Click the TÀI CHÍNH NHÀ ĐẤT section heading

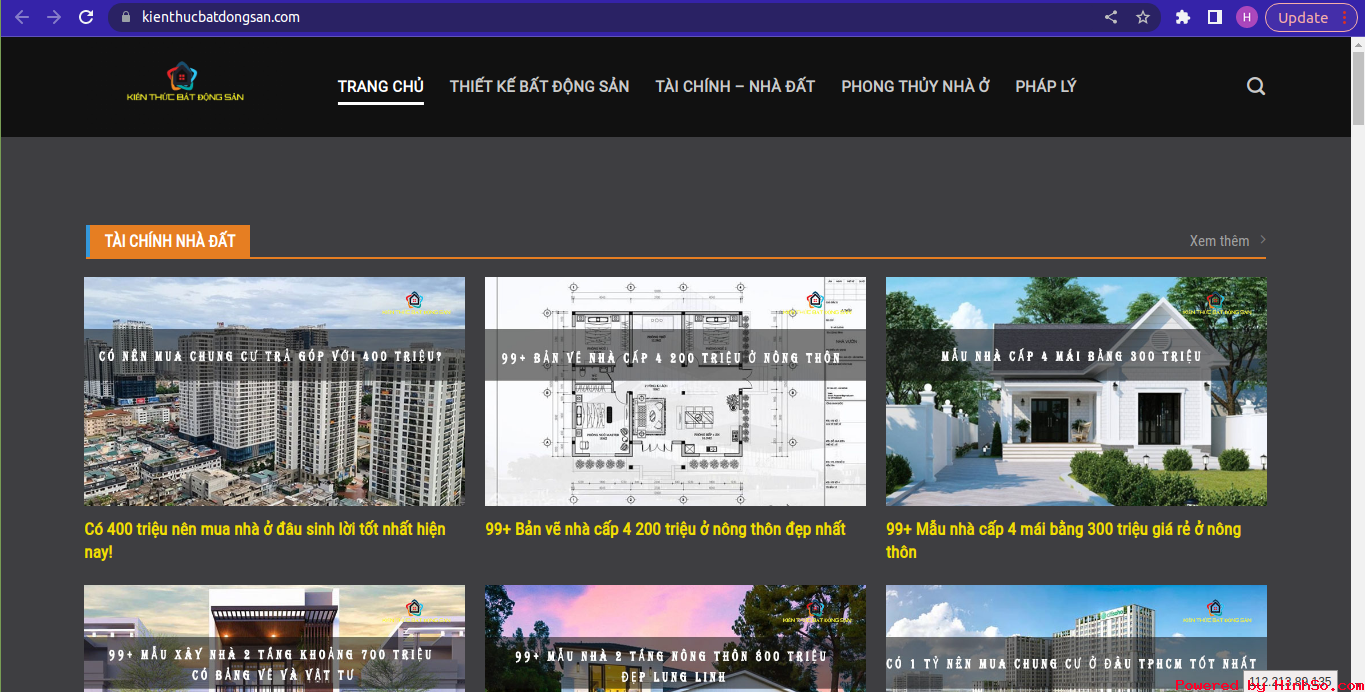pos(169,241)
